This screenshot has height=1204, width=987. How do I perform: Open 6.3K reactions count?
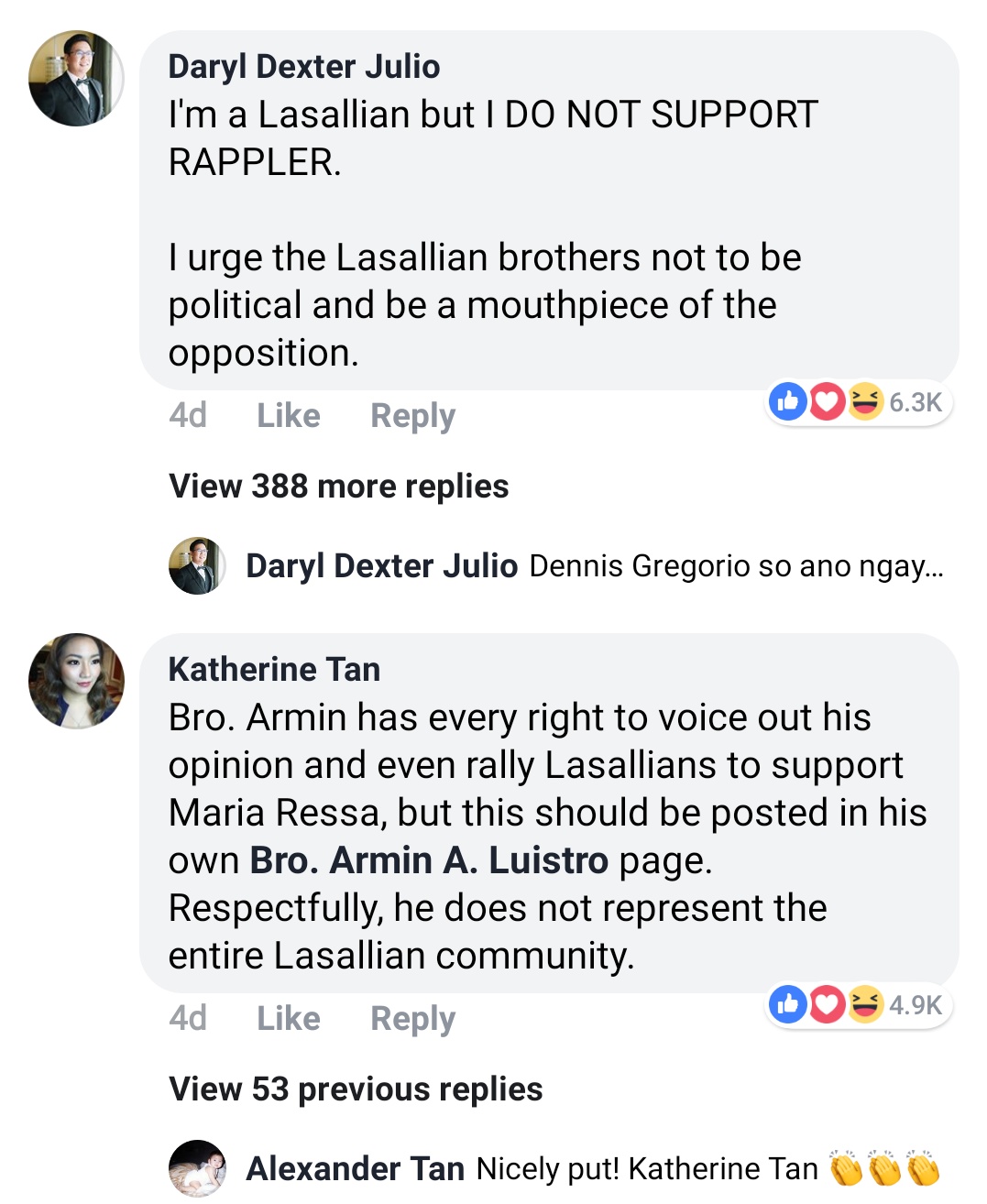pos(915,402)
